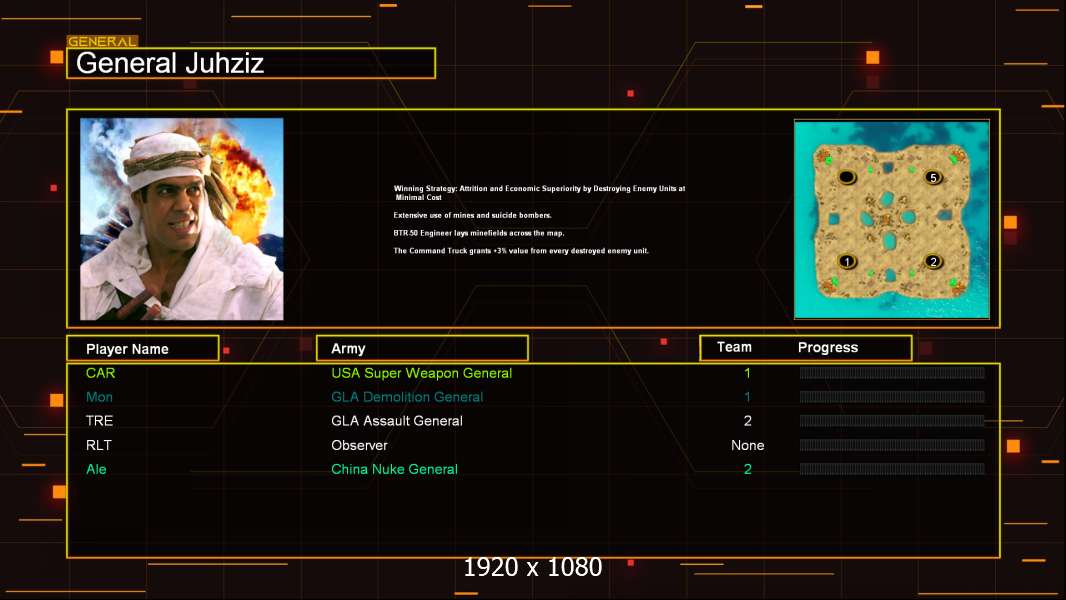Click the BTR-50 Engineer minefields line
1066x600 pixels.
(x=479, y=233)
